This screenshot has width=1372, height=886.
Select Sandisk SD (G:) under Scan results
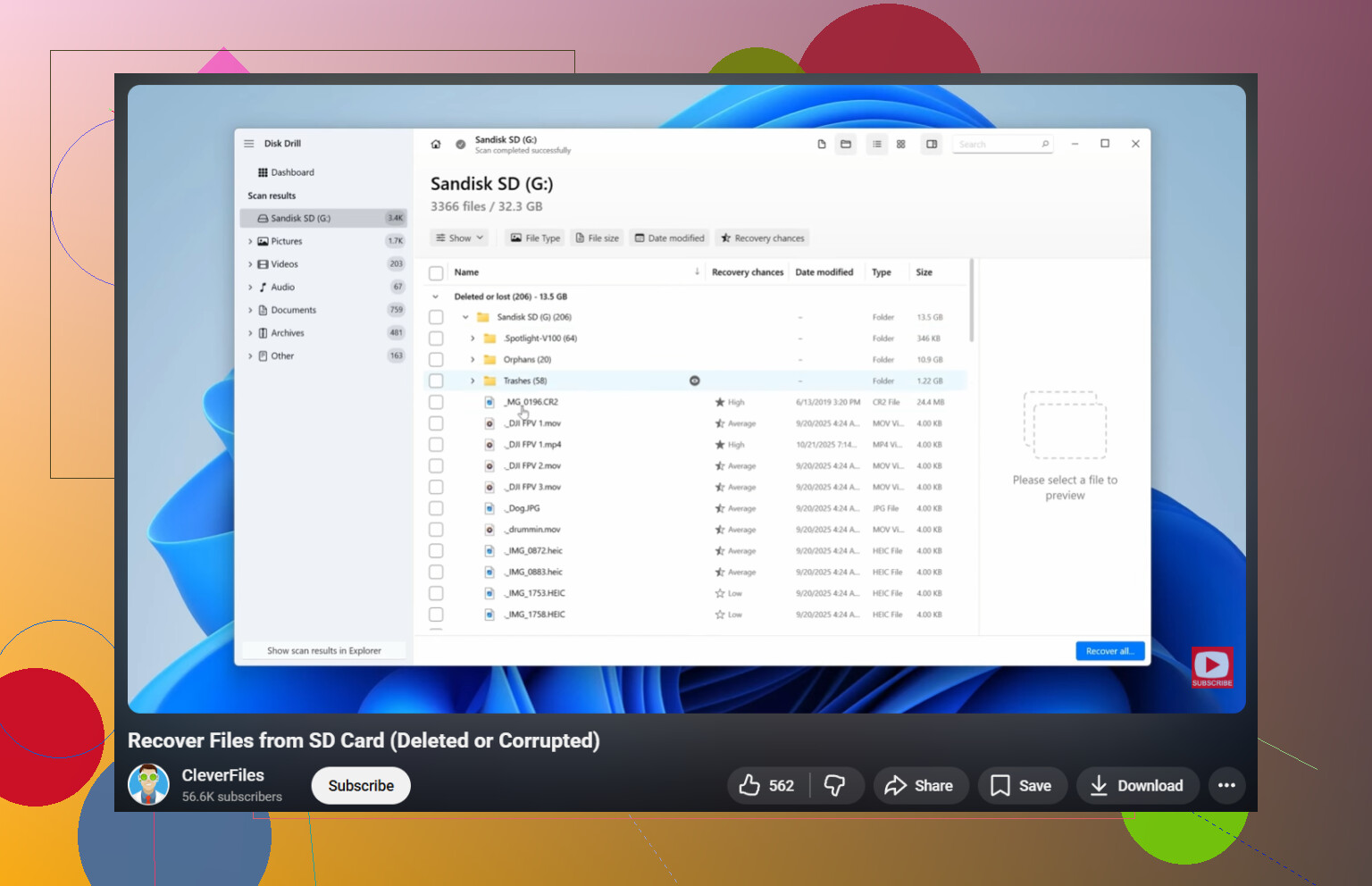(323, 218)
